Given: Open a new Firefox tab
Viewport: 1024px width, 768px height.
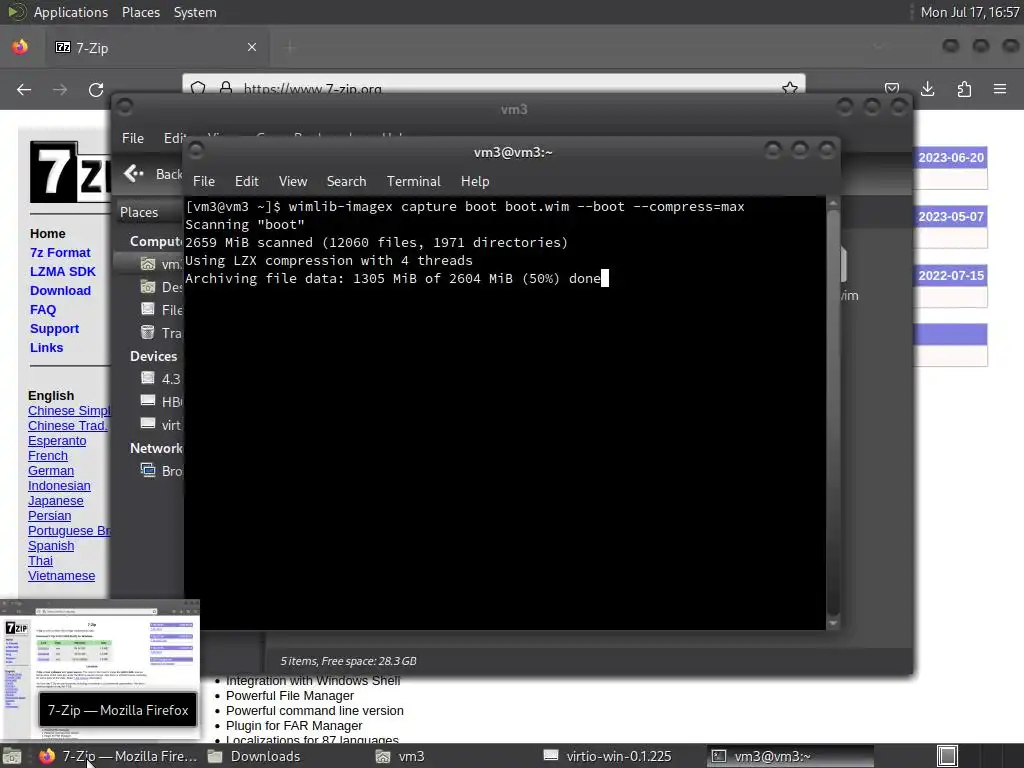Looking at the screenshot, I should [290, 47].
